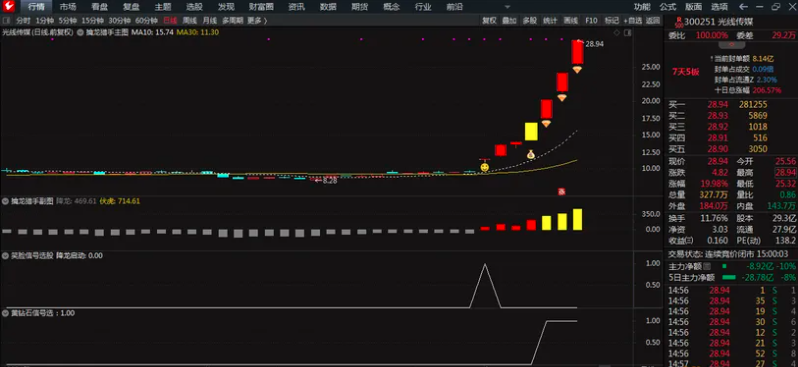Expand the top menu overflow arrow
Screen dimensions: 798x367
point(507,8)
